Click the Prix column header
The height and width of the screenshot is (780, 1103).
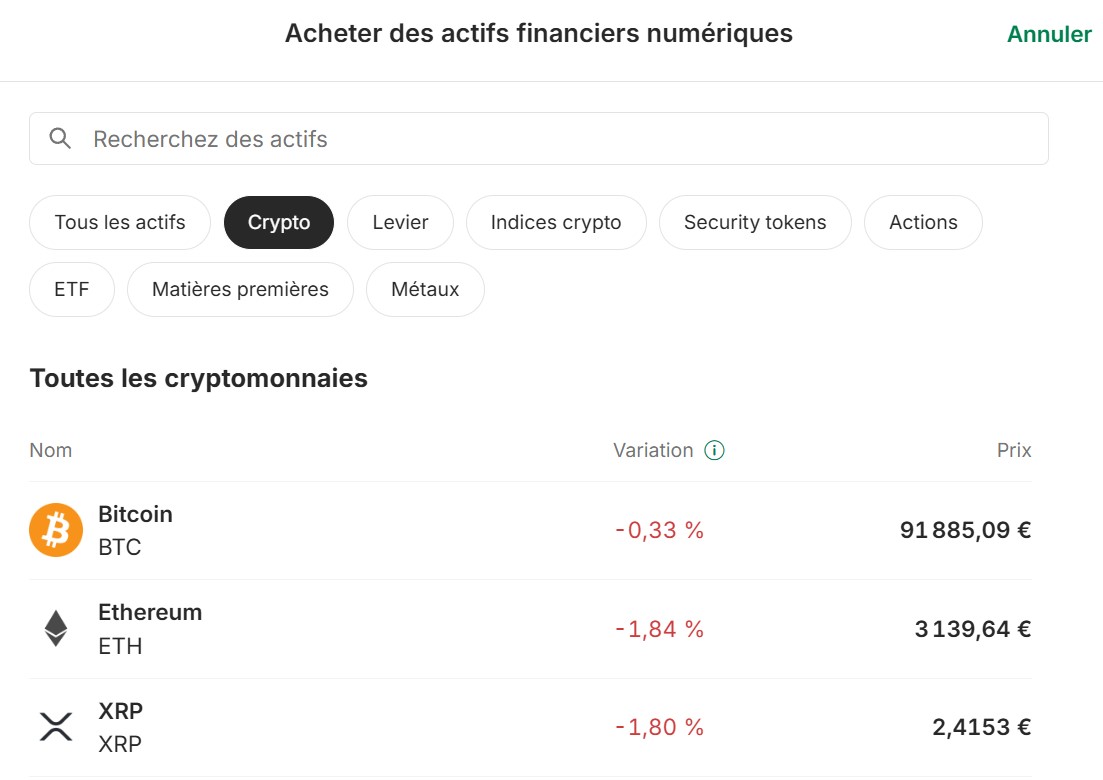coord(1014,450)
